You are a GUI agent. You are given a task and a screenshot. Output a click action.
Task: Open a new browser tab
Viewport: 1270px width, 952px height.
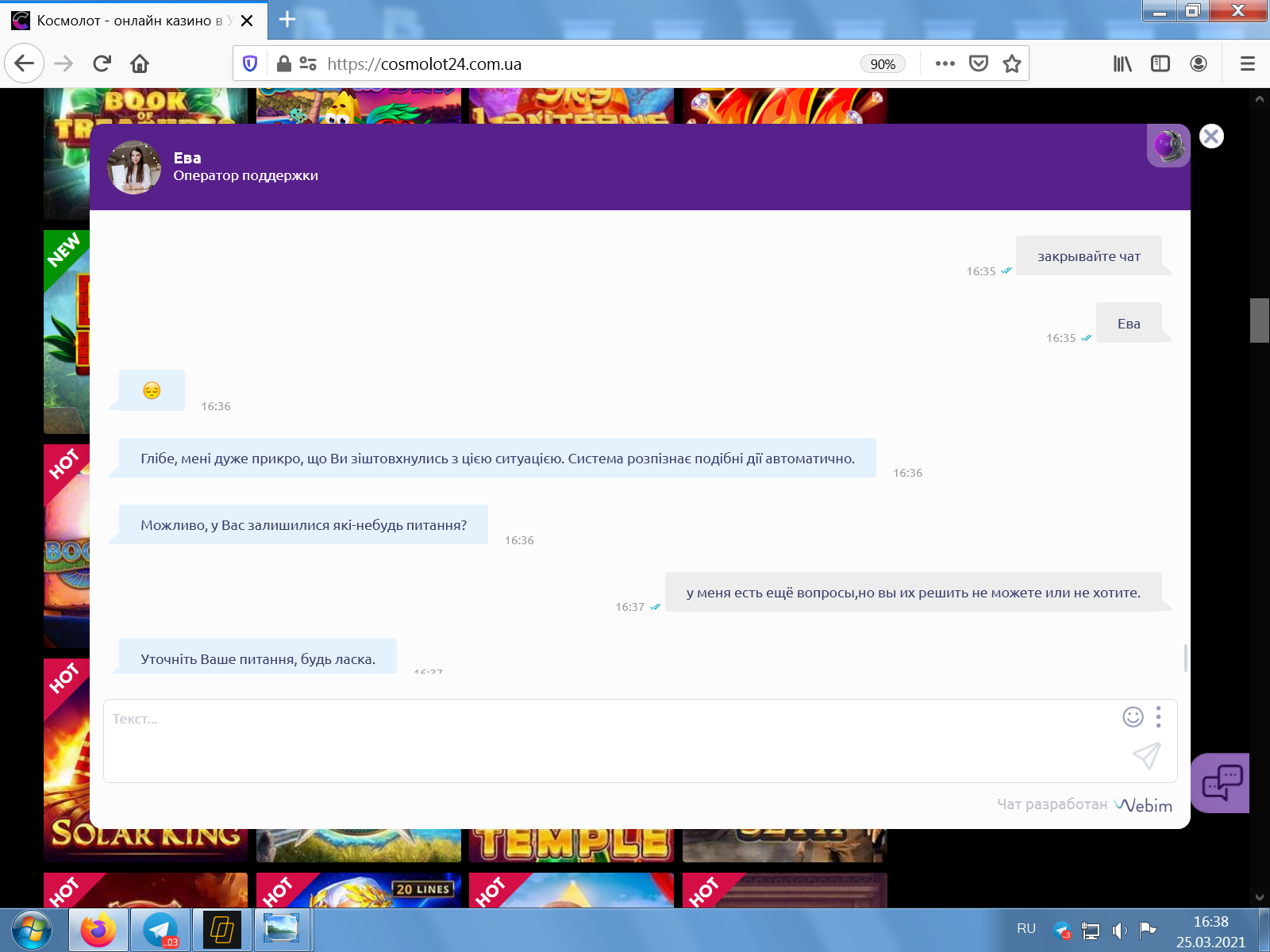[x=287, y=20]
